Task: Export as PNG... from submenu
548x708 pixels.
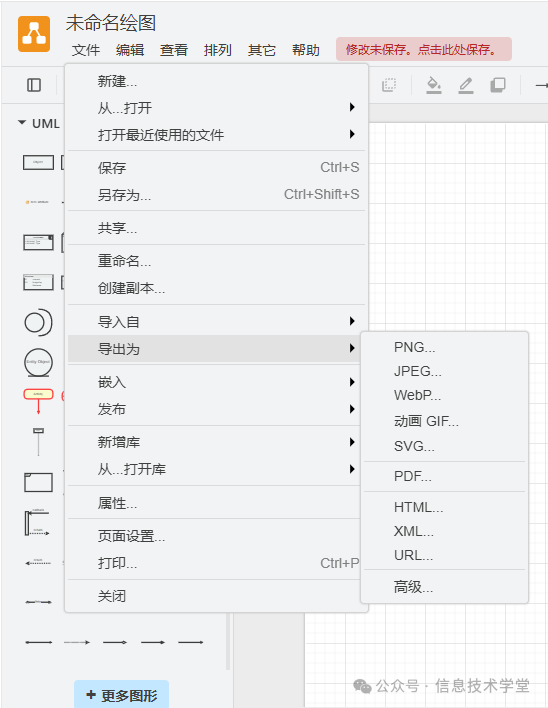Action: (x=445, y=347)
